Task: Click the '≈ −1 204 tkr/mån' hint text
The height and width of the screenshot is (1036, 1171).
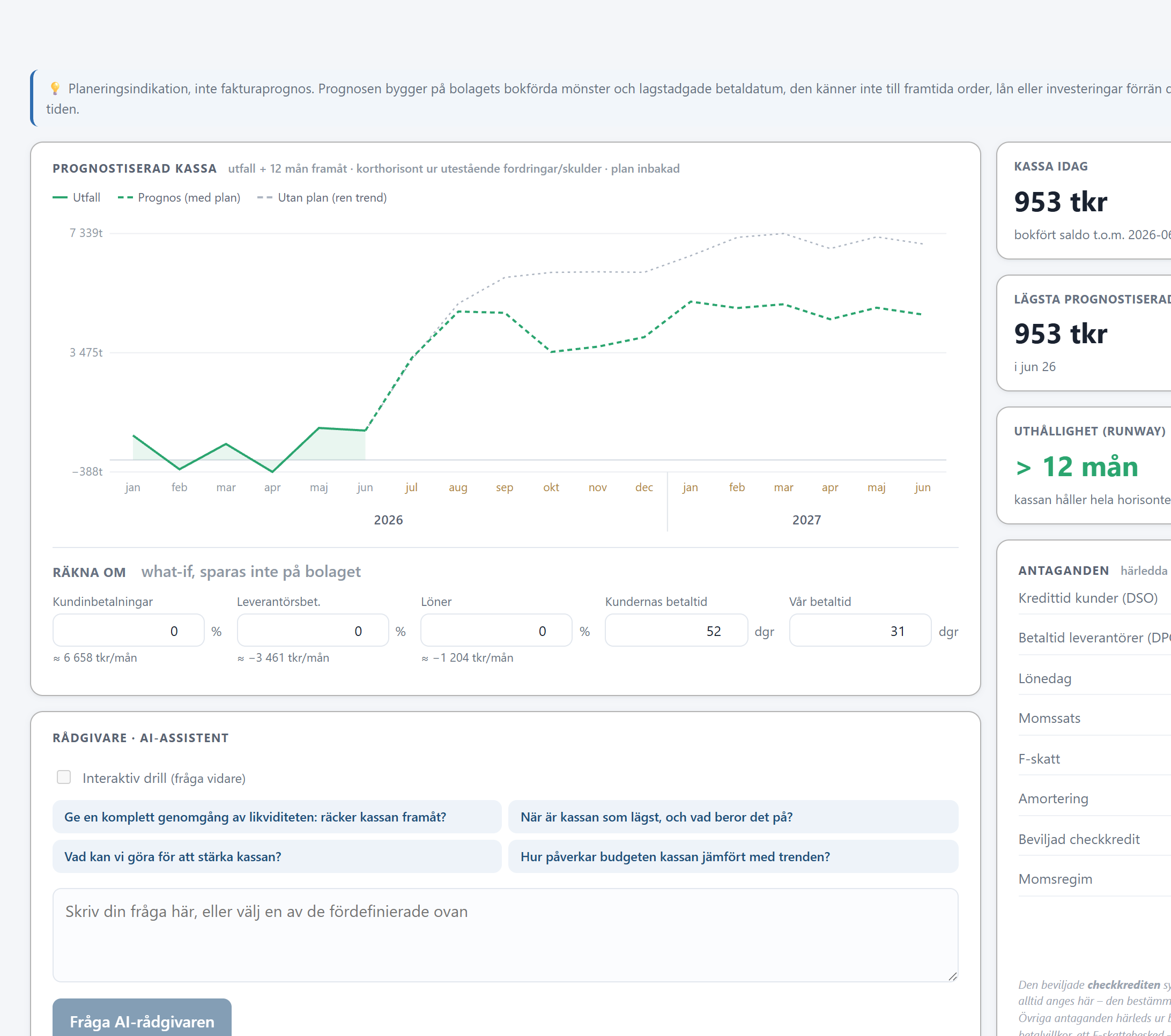Action: (468, 658)
